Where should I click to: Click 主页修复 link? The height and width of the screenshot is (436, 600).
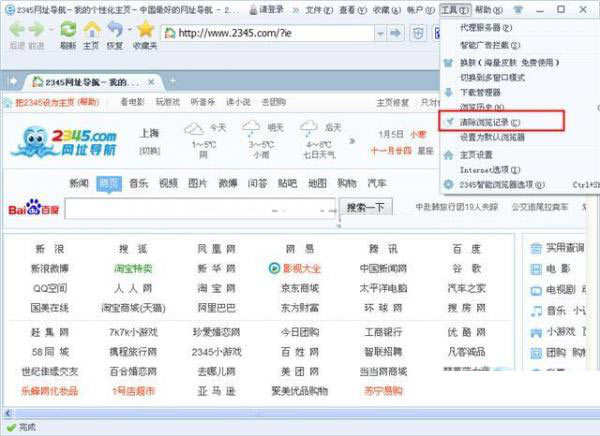click(x=393, y=103)
